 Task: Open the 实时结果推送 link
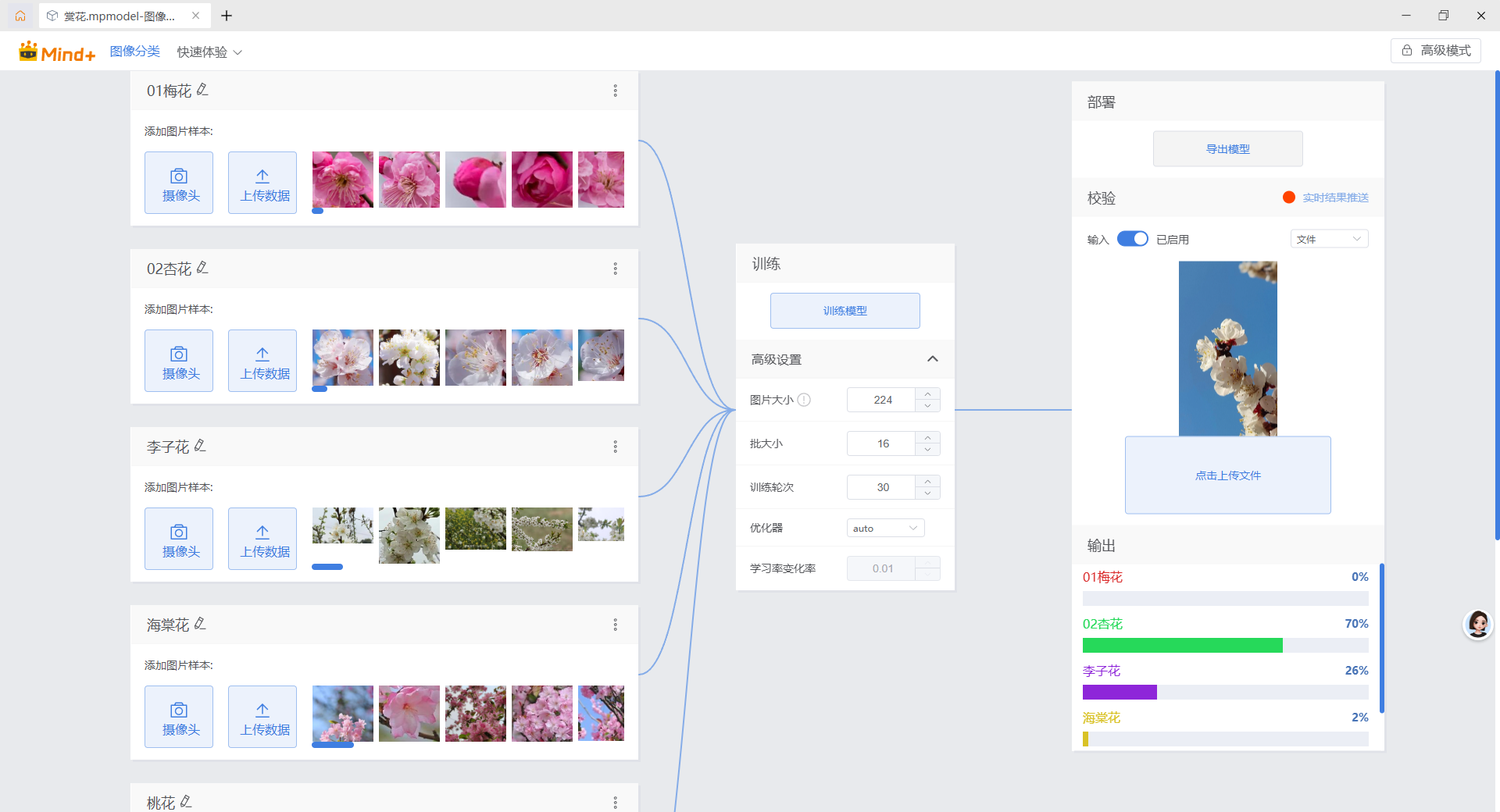(1336, 198)
